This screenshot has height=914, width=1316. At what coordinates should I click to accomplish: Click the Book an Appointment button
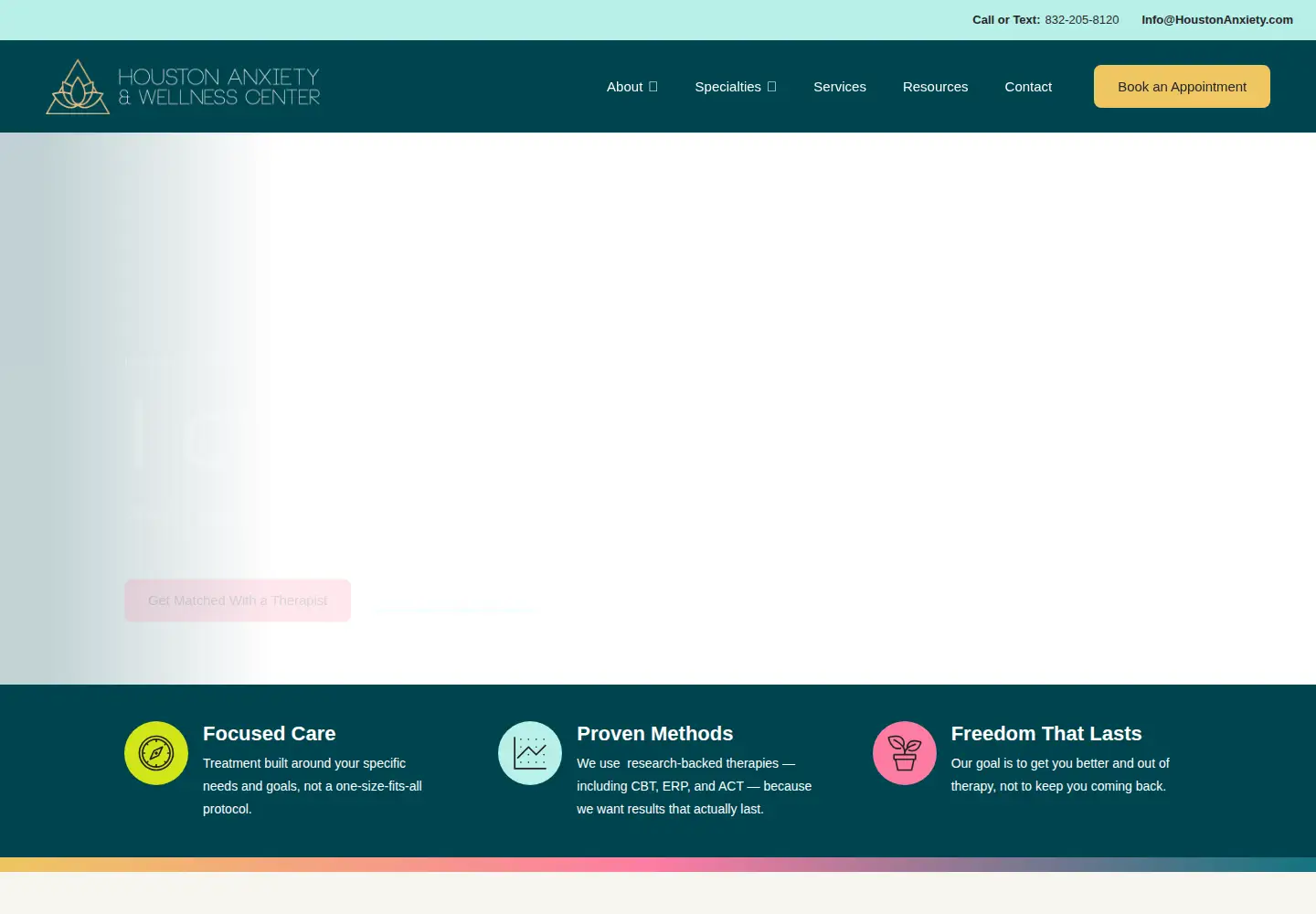tap(1182, 87)
